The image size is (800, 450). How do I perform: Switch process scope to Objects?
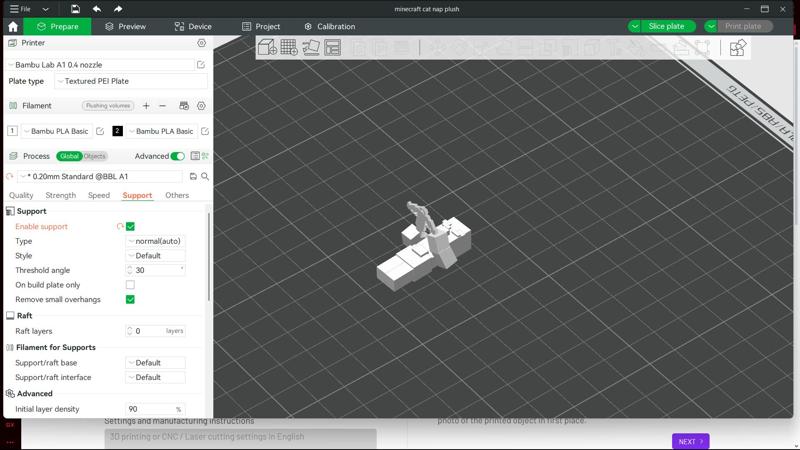pos(94,156)
